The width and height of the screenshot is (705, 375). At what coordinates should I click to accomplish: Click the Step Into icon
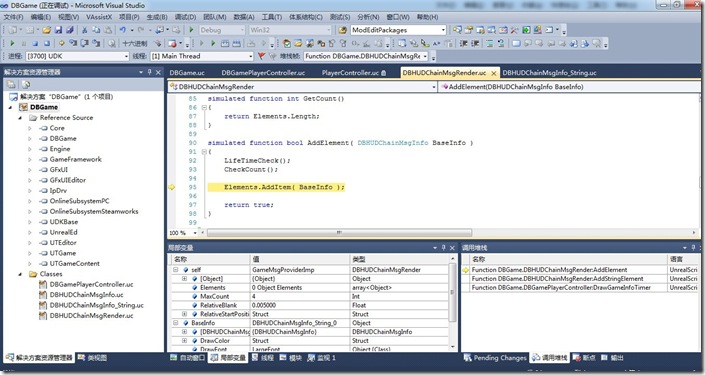72,43
